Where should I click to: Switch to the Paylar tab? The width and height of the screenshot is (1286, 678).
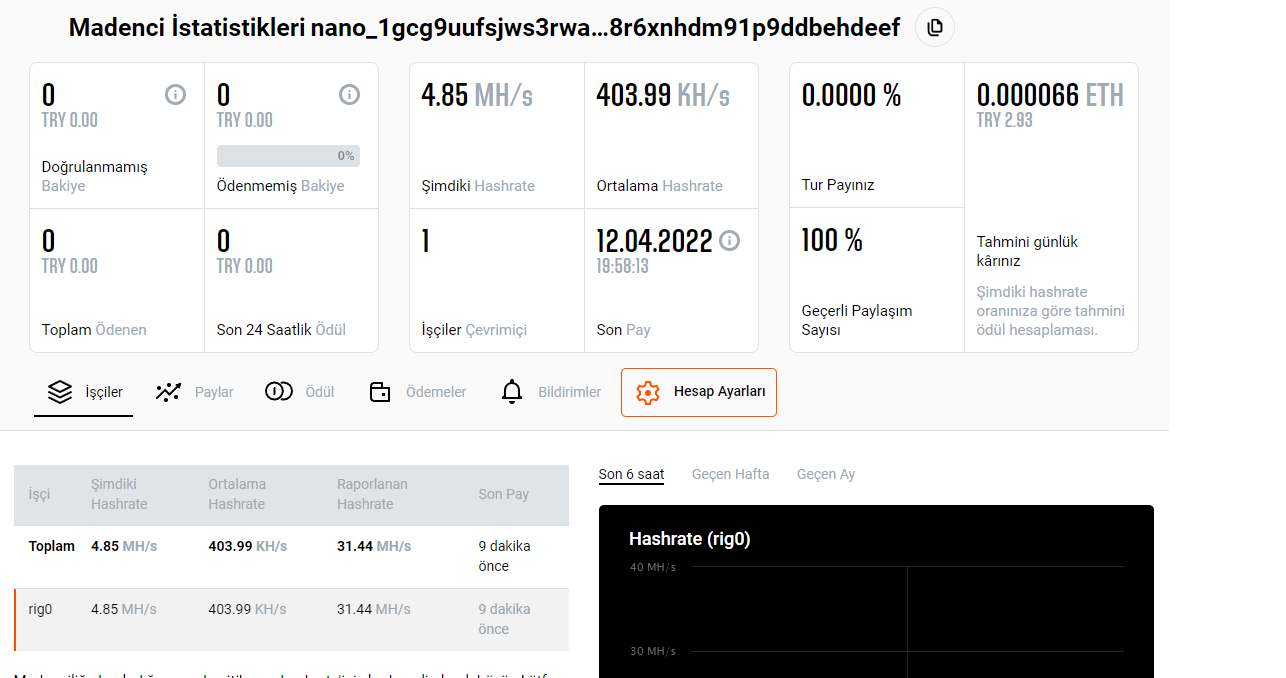tap(213, 392)
